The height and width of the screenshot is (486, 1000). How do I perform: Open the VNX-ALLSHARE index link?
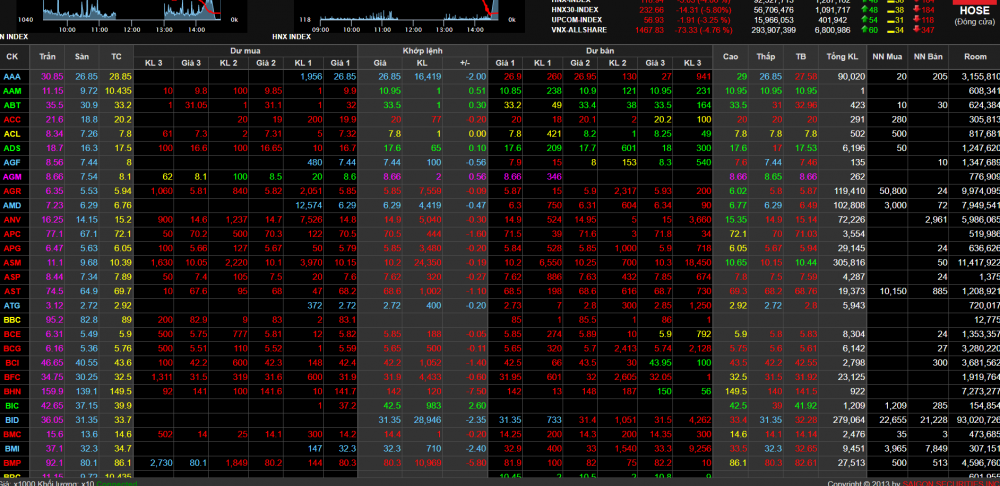[579, 30]
